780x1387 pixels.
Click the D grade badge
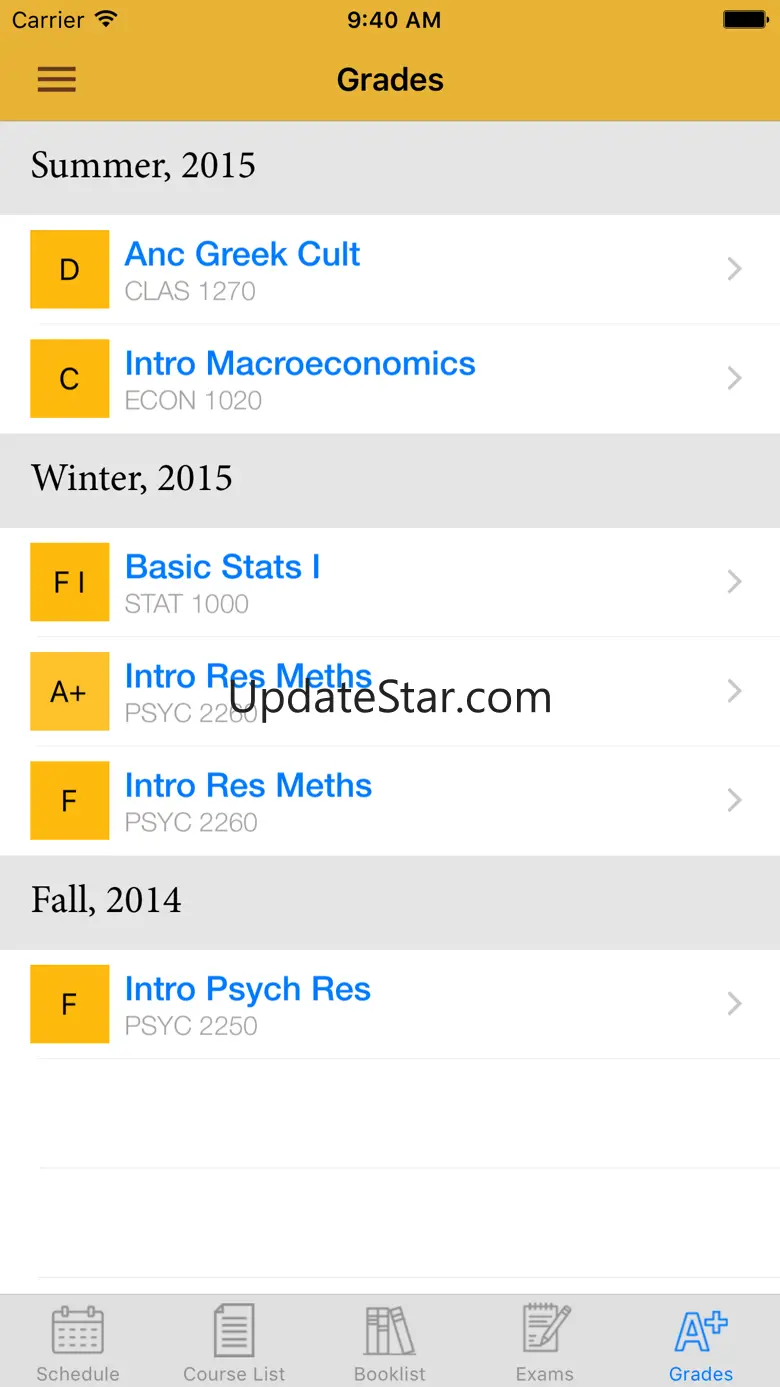point(70,269)
